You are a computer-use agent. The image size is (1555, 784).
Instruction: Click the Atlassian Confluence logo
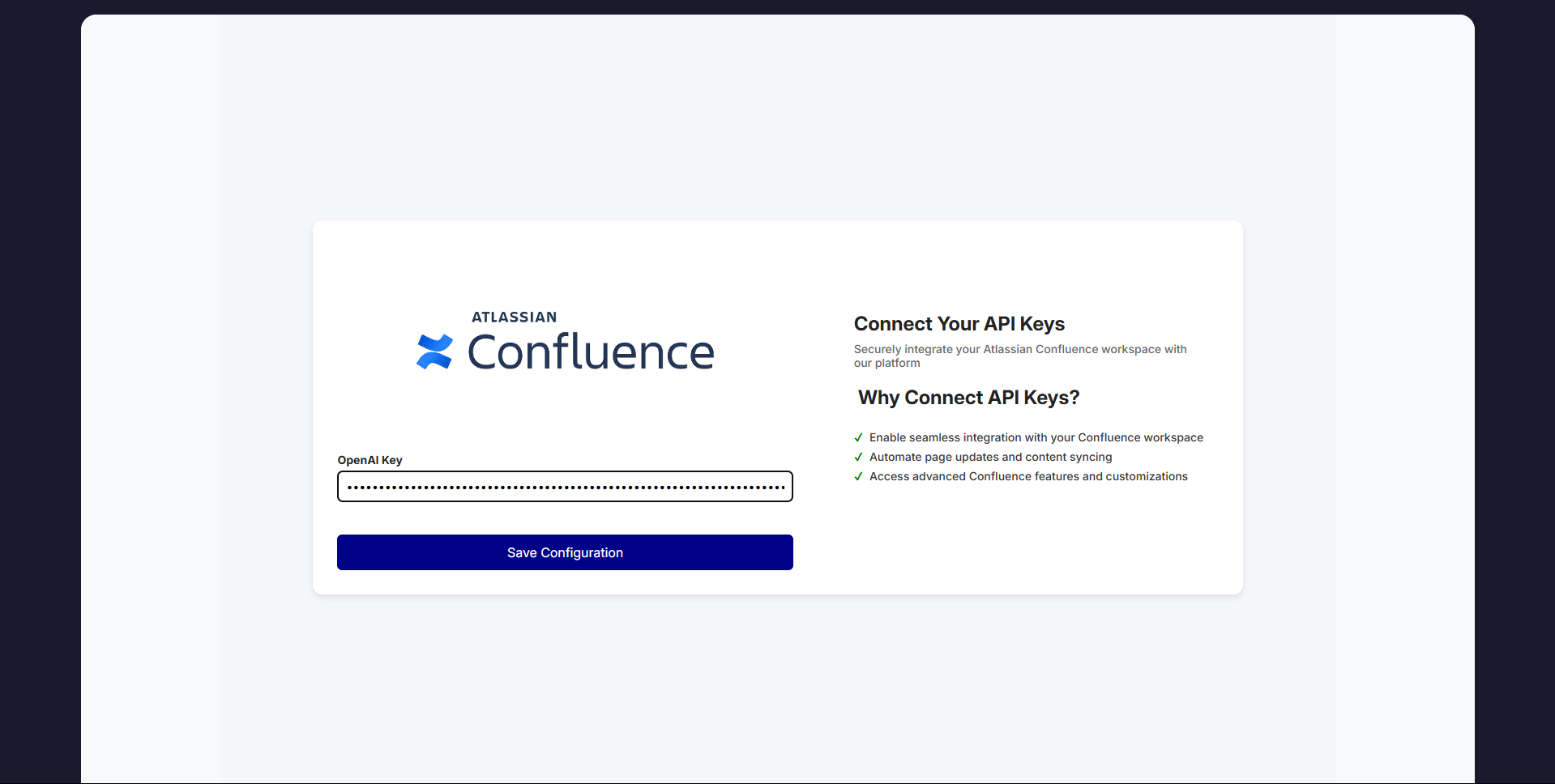click(x=565, y=341)
